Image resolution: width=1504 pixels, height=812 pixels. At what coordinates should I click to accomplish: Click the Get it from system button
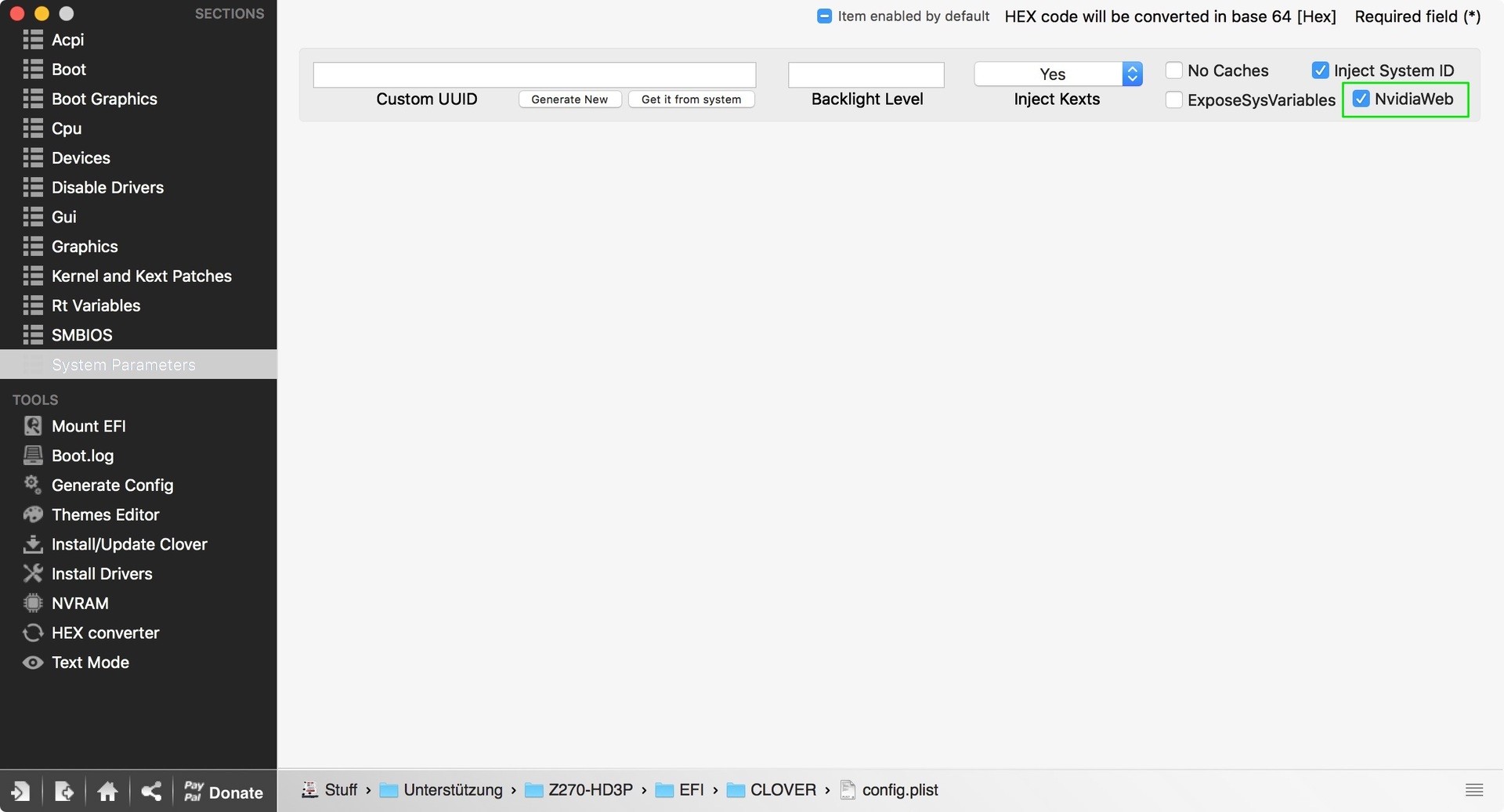coord(691,99)
